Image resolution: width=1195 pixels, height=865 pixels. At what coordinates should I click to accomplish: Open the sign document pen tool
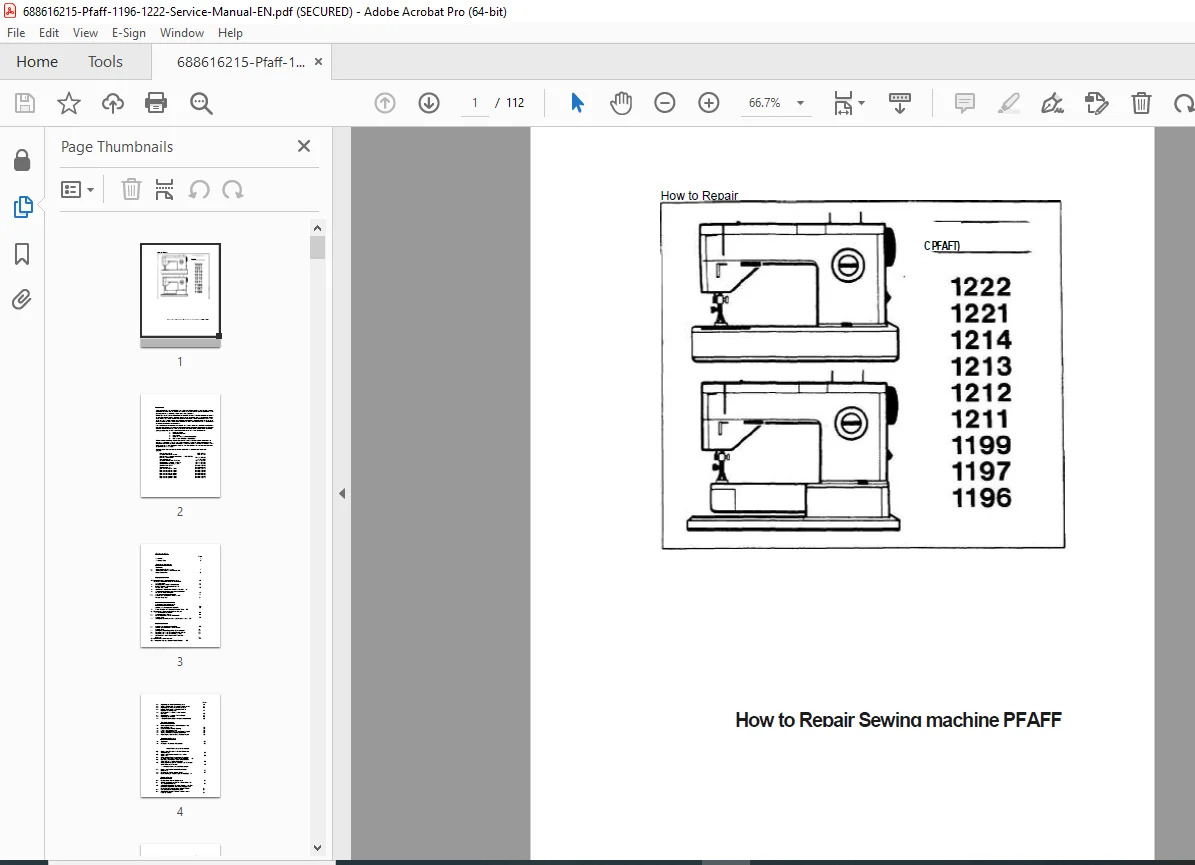1052,103
